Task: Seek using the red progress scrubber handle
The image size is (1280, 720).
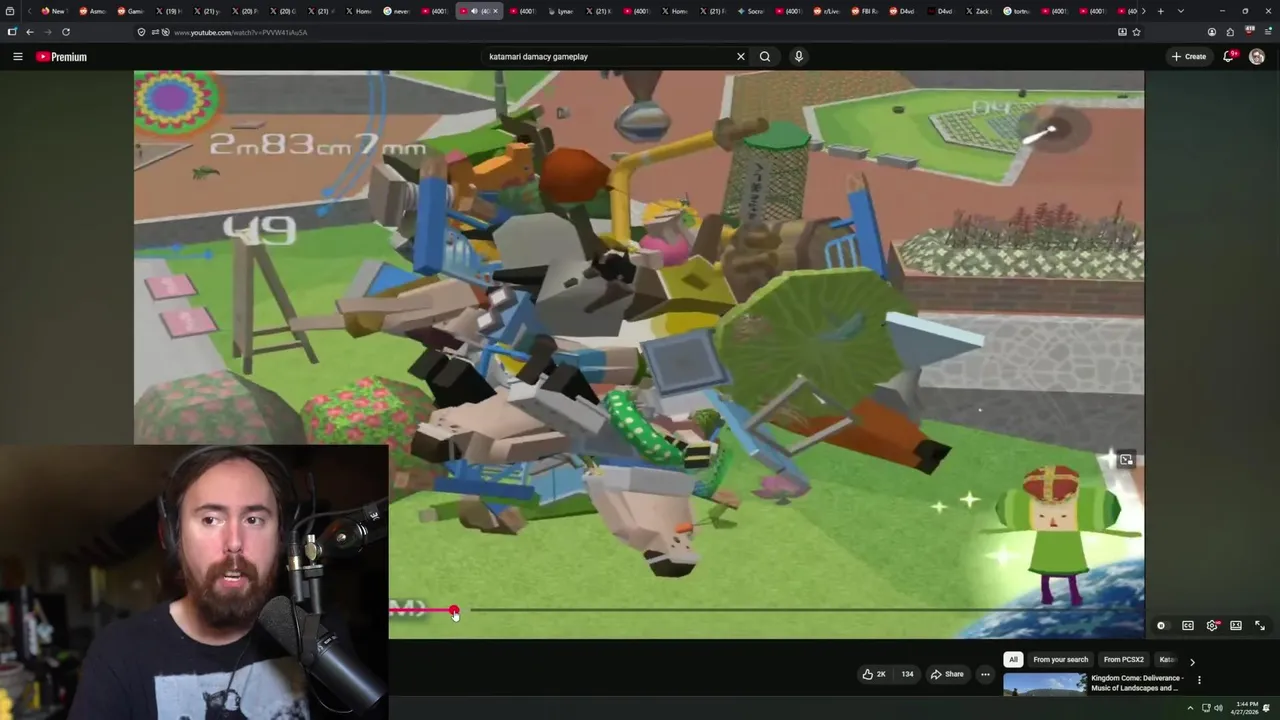Action: point(454,610)
